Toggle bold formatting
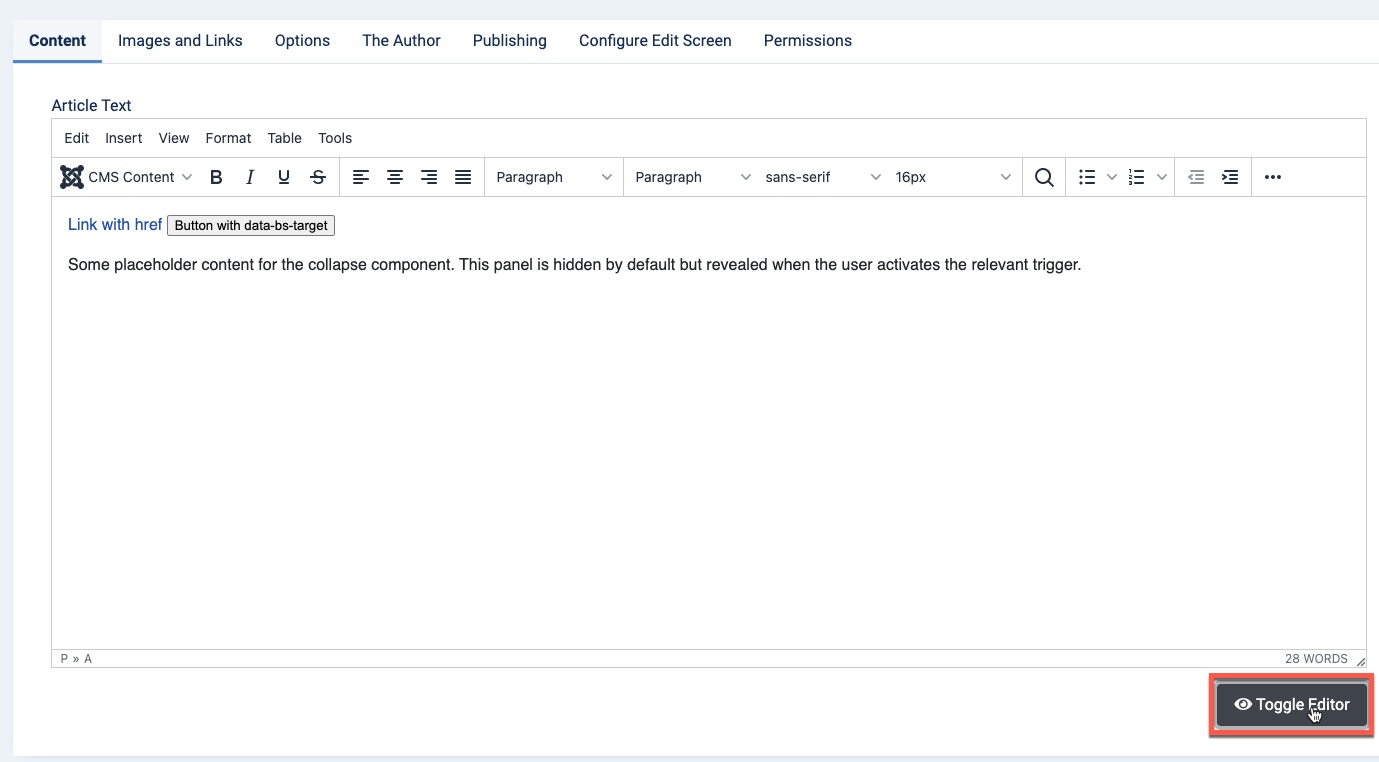This screenshot has height=762, width=1379. [216, 177]
